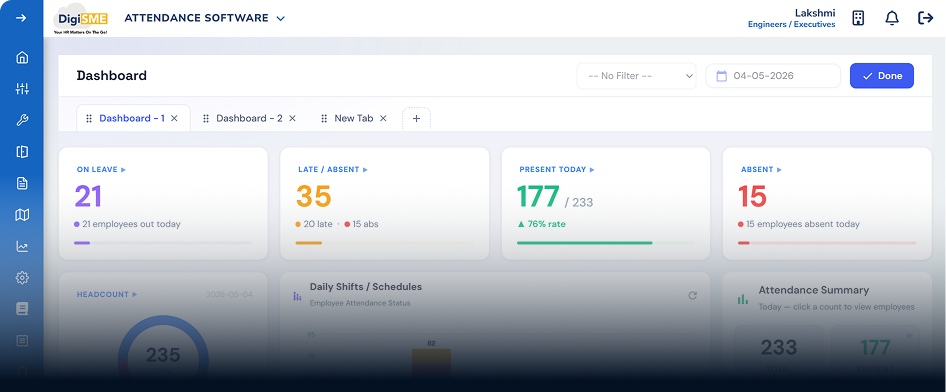The image size is (946, 392).
Task: Open the ATTENDANCE SOFTWARE module dropdown
Action: click(x=205, y=18)
